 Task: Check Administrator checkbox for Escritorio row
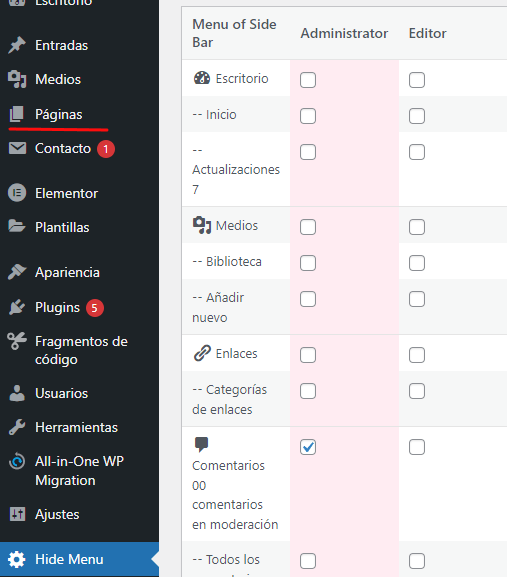point(308,80)
